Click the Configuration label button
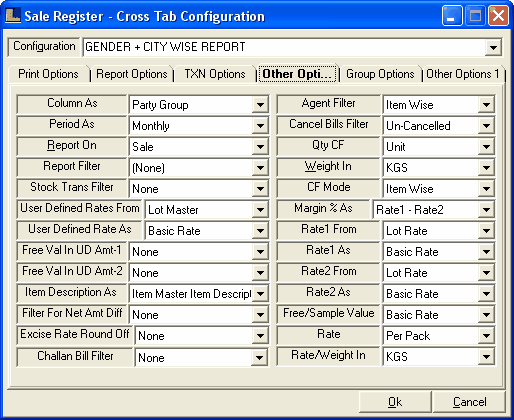The image size is (514, 420). pyautogui.click(x=44, y=46)
